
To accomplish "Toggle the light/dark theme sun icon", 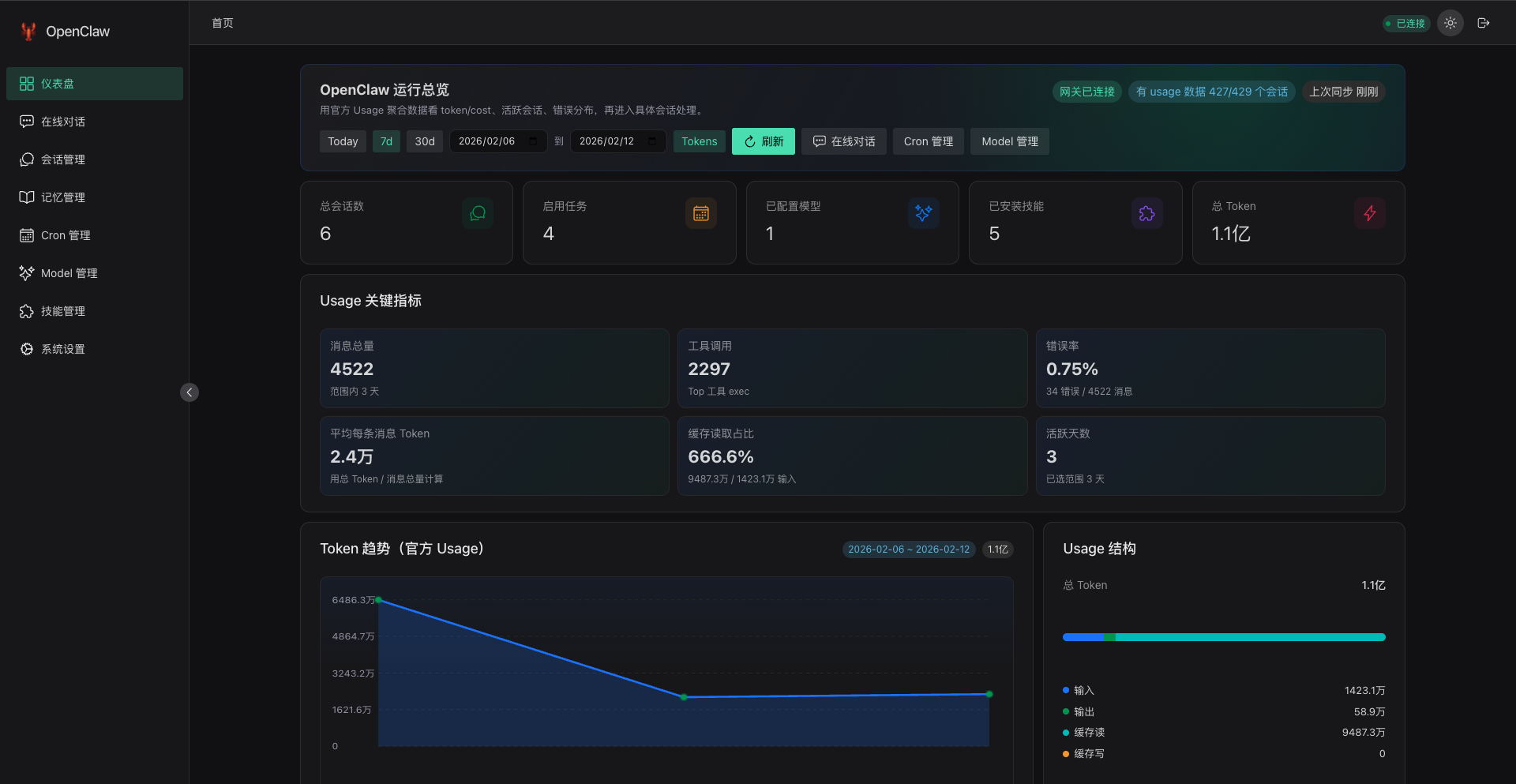I will point(1450,23).
